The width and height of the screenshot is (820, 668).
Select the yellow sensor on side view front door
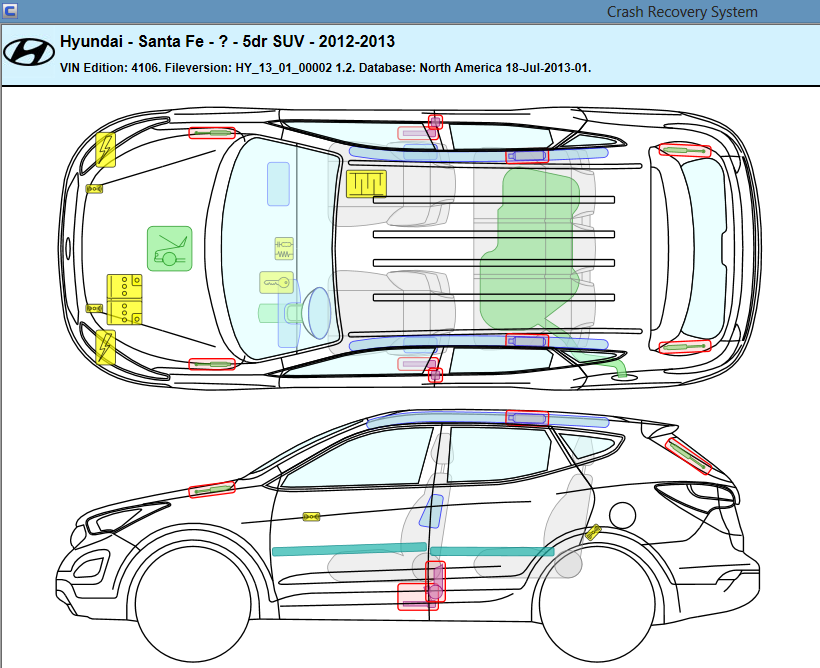tap(312, 517)
